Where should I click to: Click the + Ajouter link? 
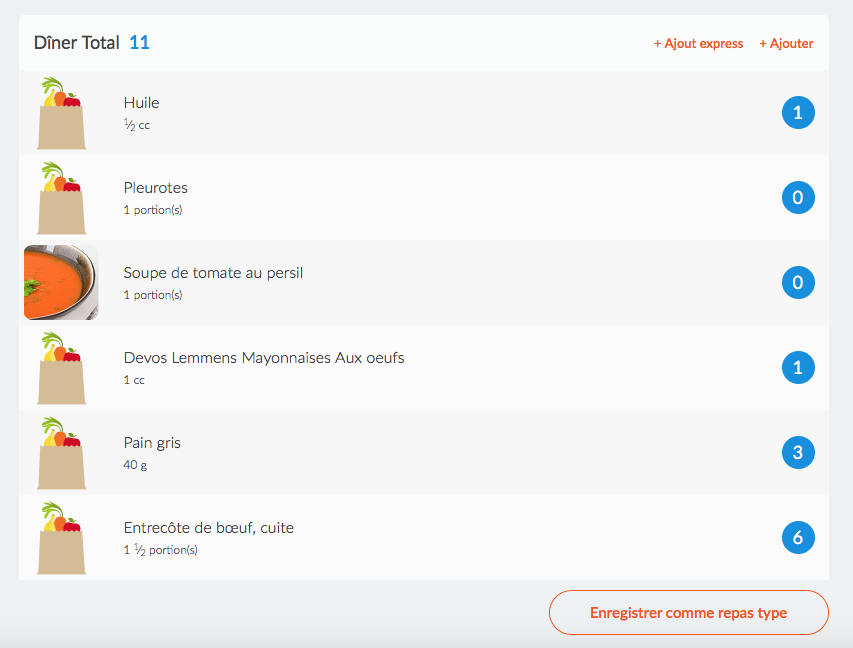point(786,44)
